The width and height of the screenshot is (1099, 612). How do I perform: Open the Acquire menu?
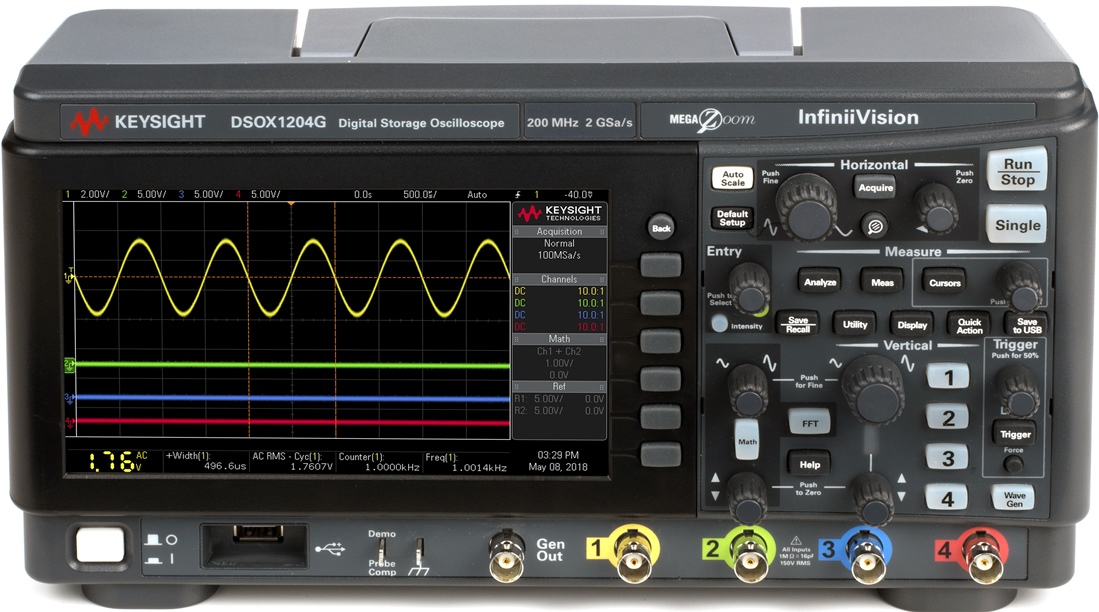pos(873,187)
